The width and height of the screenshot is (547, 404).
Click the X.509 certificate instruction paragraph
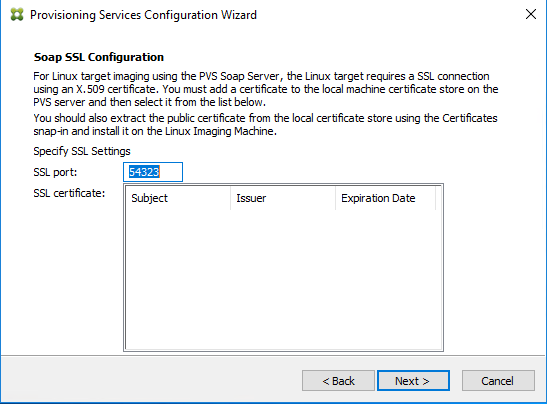pos(265,89)
